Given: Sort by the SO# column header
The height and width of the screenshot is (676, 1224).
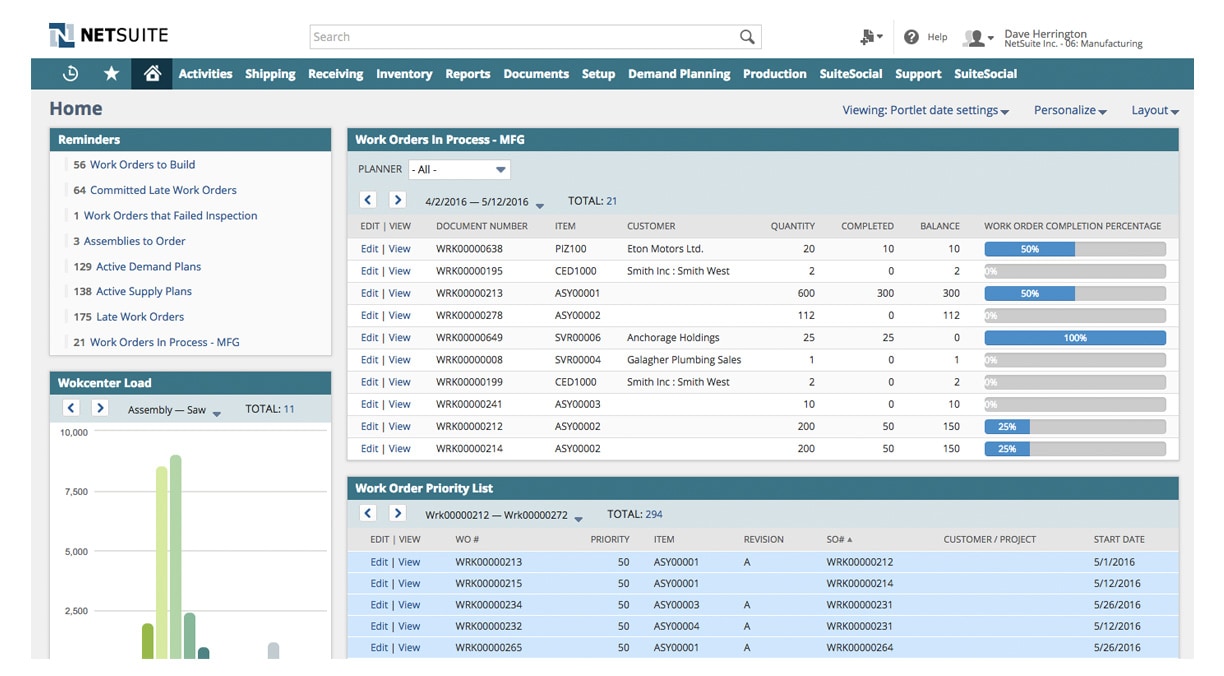Looking at the screenshot, I should pos(840,539).
